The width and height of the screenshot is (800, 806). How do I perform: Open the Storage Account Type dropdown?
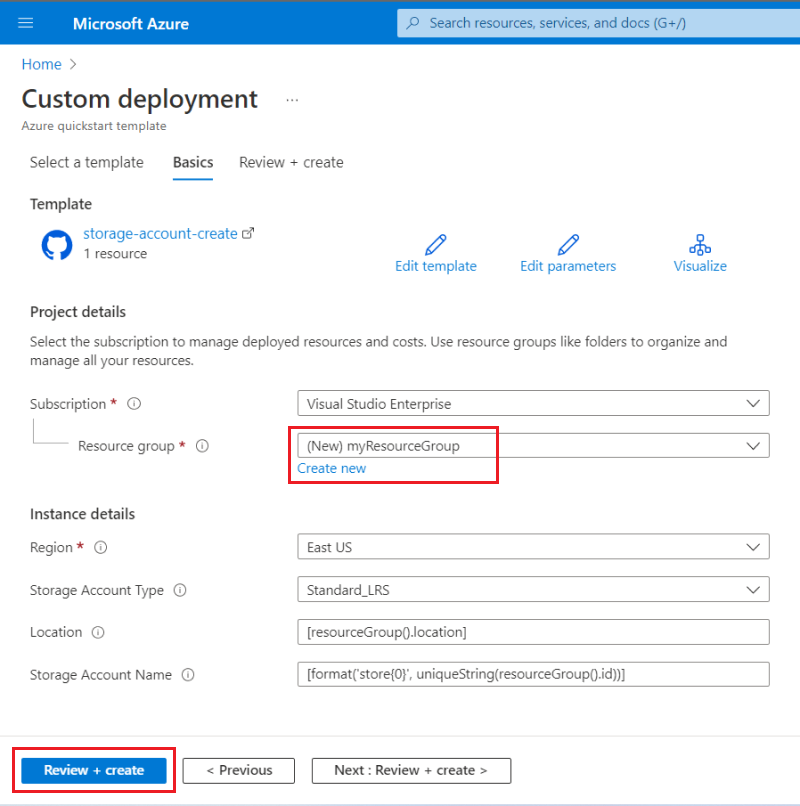pyautogui.click(x=533, y=590)
